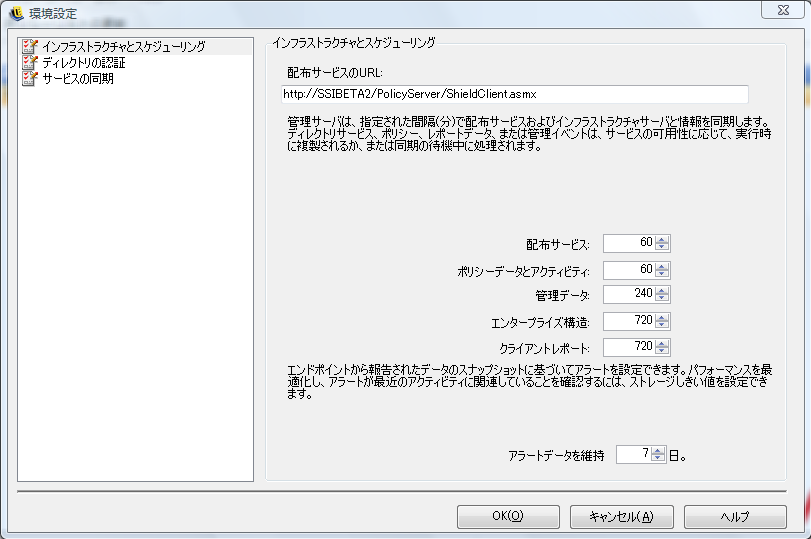The width and height of the screenshot is (811, 539).
Task: Close the 環境設定 dialog window
Action: pyautogui.click(x=783, y=10)
